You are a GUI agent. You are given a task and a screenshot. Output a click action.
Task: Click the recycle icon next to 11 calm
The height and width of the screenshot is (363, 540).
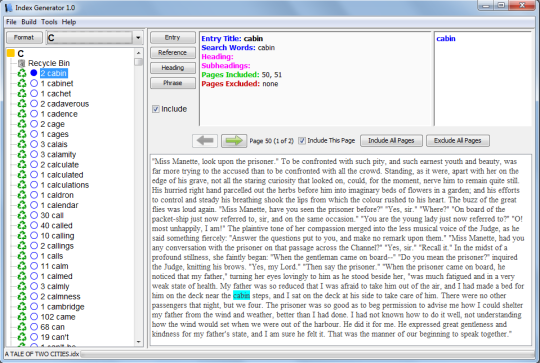click(22, 266)
